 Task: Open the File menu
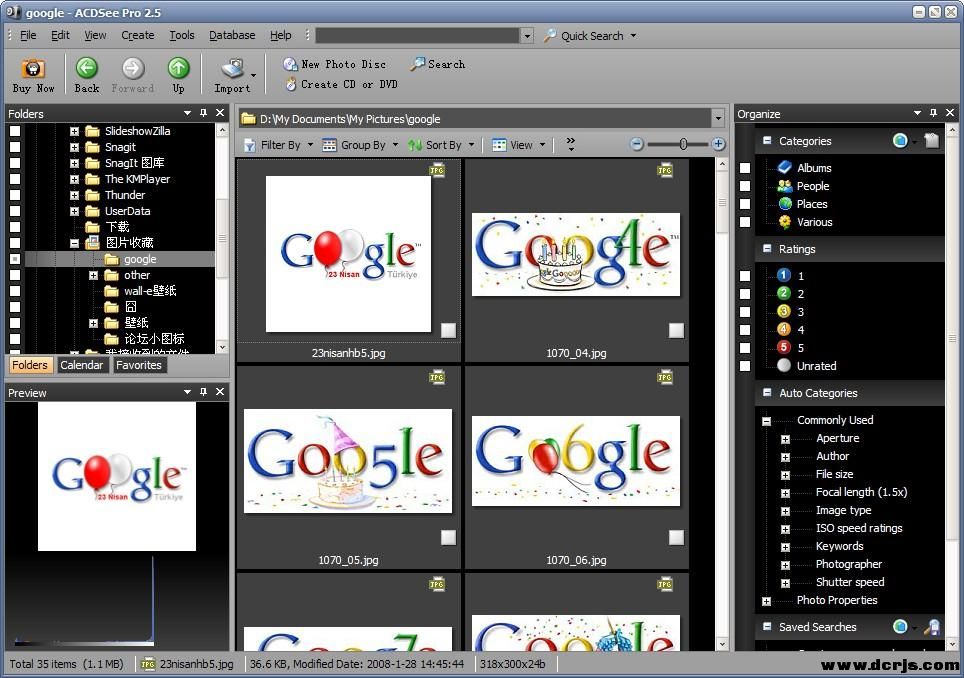28,36
